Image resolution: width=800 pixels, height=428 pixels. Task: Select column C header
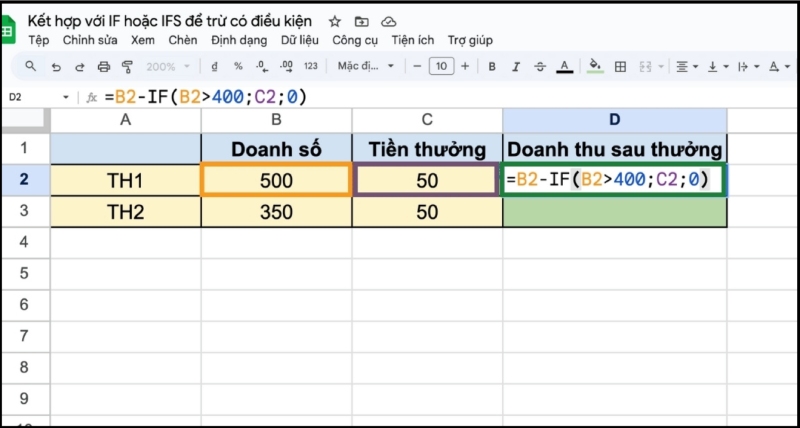click(x=427, y=120)
